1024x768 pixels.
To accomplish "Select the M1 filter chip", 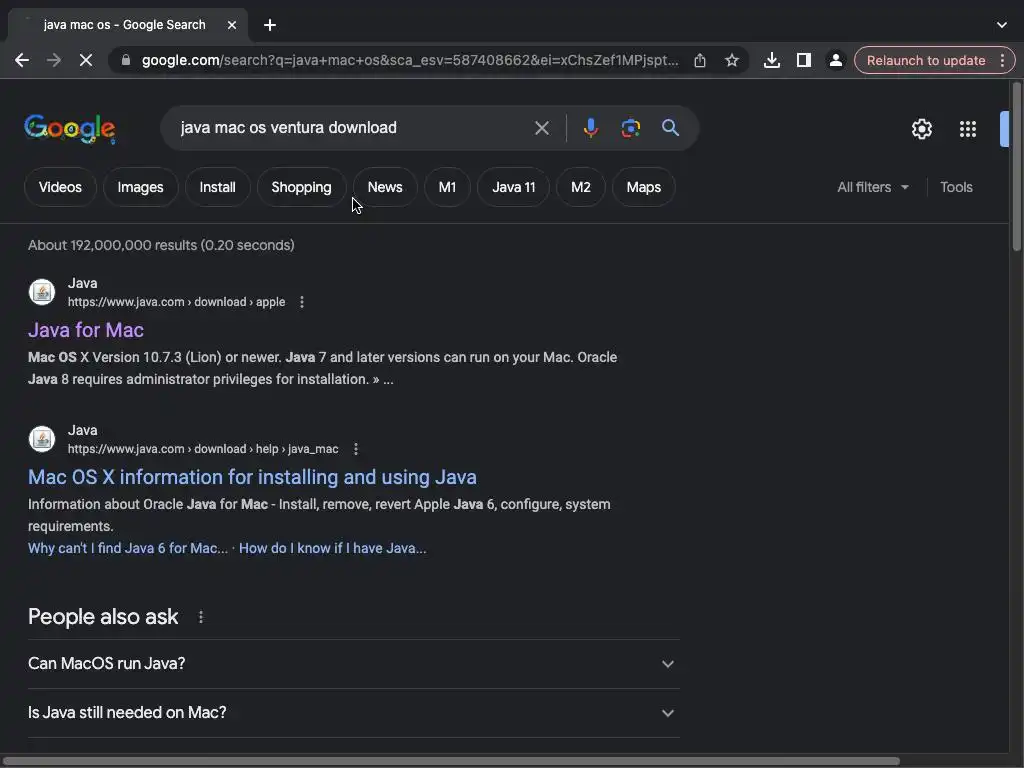I will 447,187.
